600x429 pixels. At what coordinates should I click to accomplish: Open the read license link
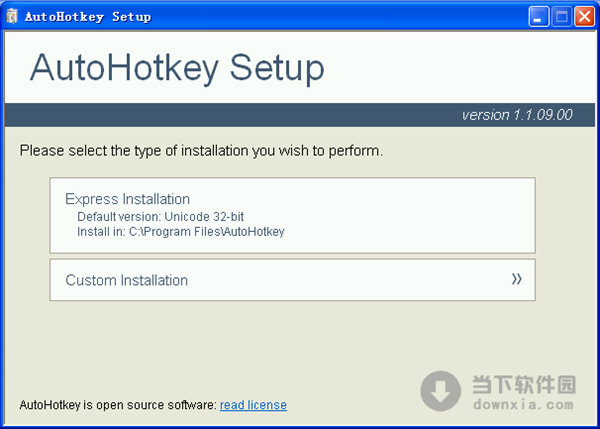pos(253,405)
